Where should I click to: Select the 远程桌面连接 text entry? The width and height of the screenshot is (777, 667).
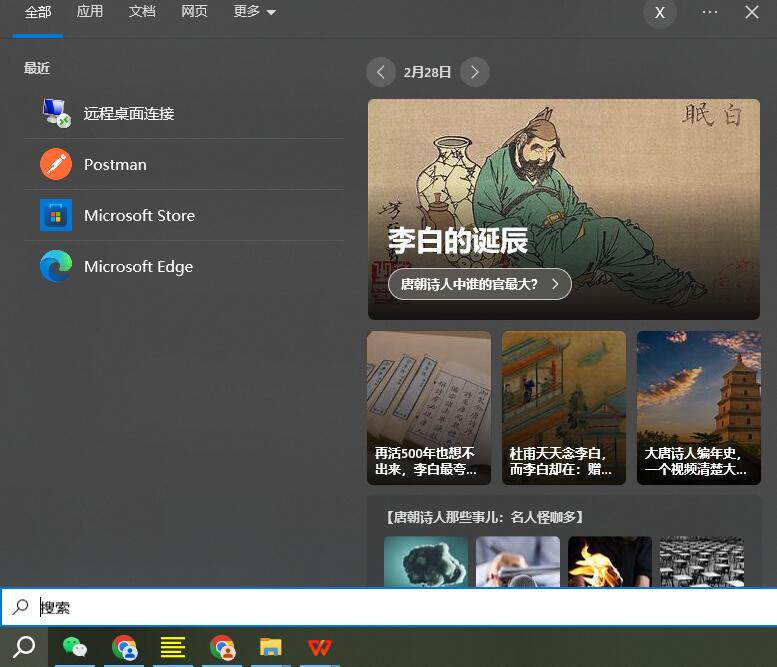(x=129, y=113)
